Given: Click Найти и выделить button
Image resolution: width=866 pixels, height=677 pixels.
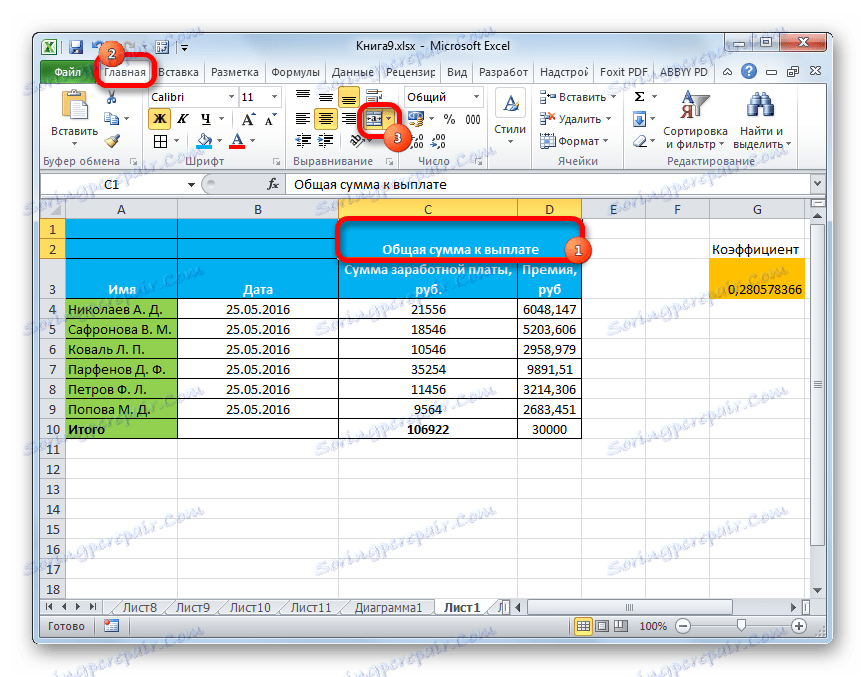Looking at the screenshot, I should 762,119.
